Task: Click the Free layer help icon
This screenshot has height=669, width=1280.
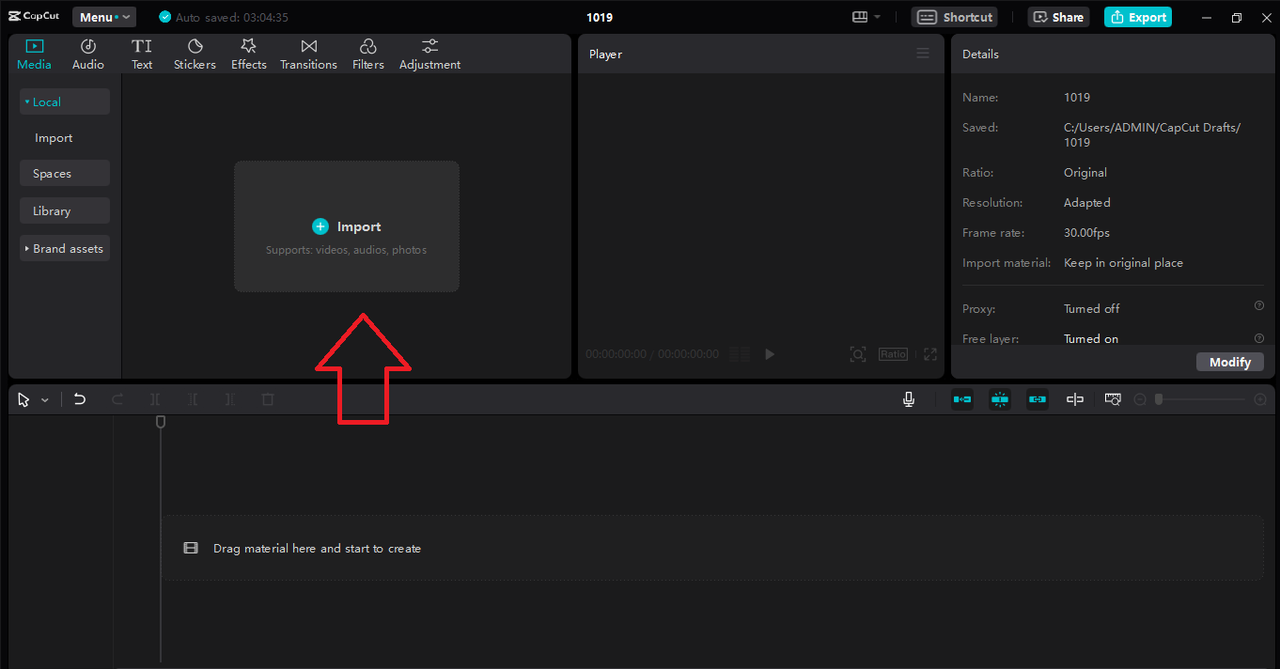Action: [x=1259, y=338]
